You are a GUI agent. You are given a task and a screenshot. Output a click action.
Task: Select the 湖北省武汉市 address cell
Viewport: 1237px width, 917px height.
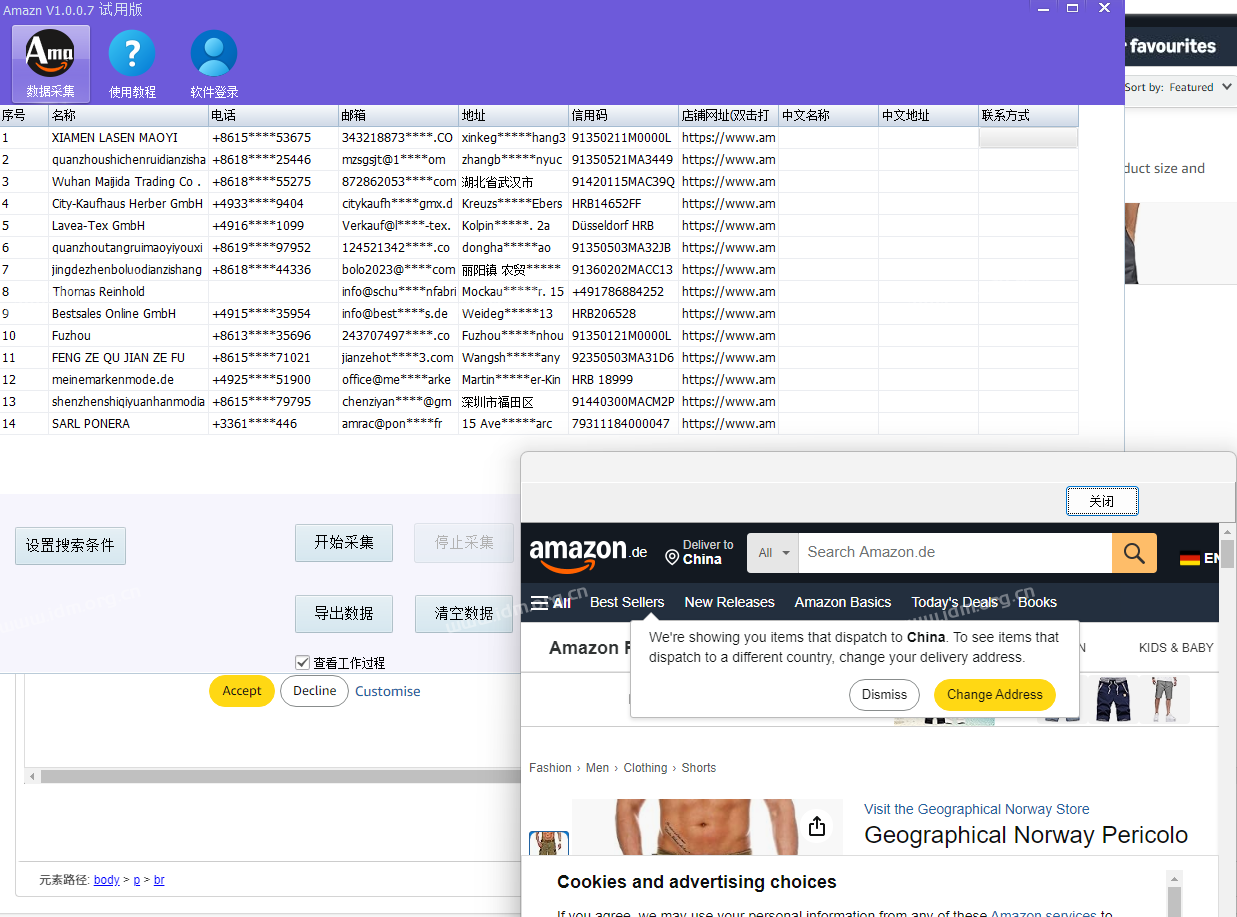click(514, 181)
